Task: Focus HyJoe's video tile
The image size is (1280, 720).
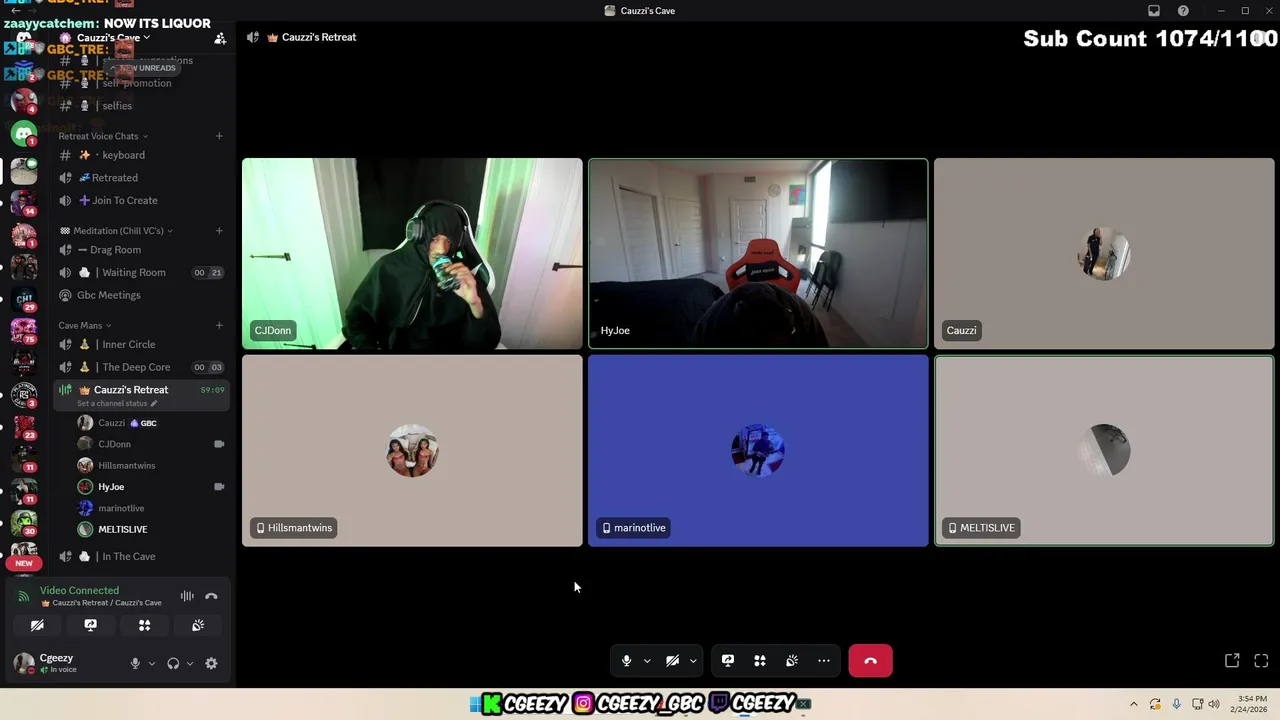Action: pyautogui.click(x=758, y=253)
